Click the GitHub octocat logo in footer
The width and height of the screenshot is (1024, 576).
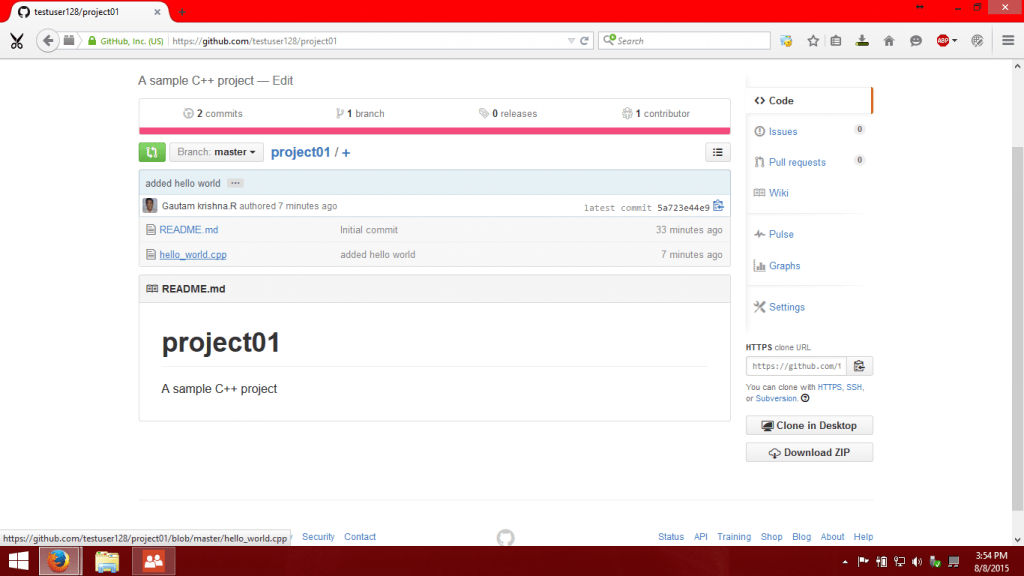pos(505,537)
